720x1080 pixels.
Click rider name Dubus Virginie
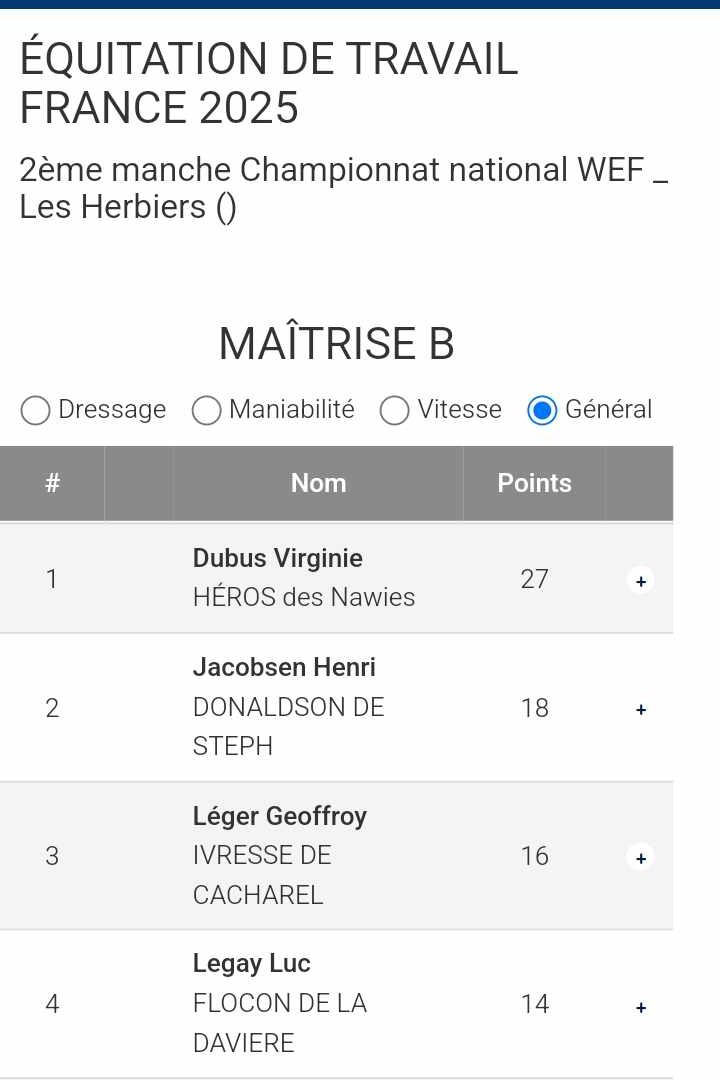pos(277,558)
